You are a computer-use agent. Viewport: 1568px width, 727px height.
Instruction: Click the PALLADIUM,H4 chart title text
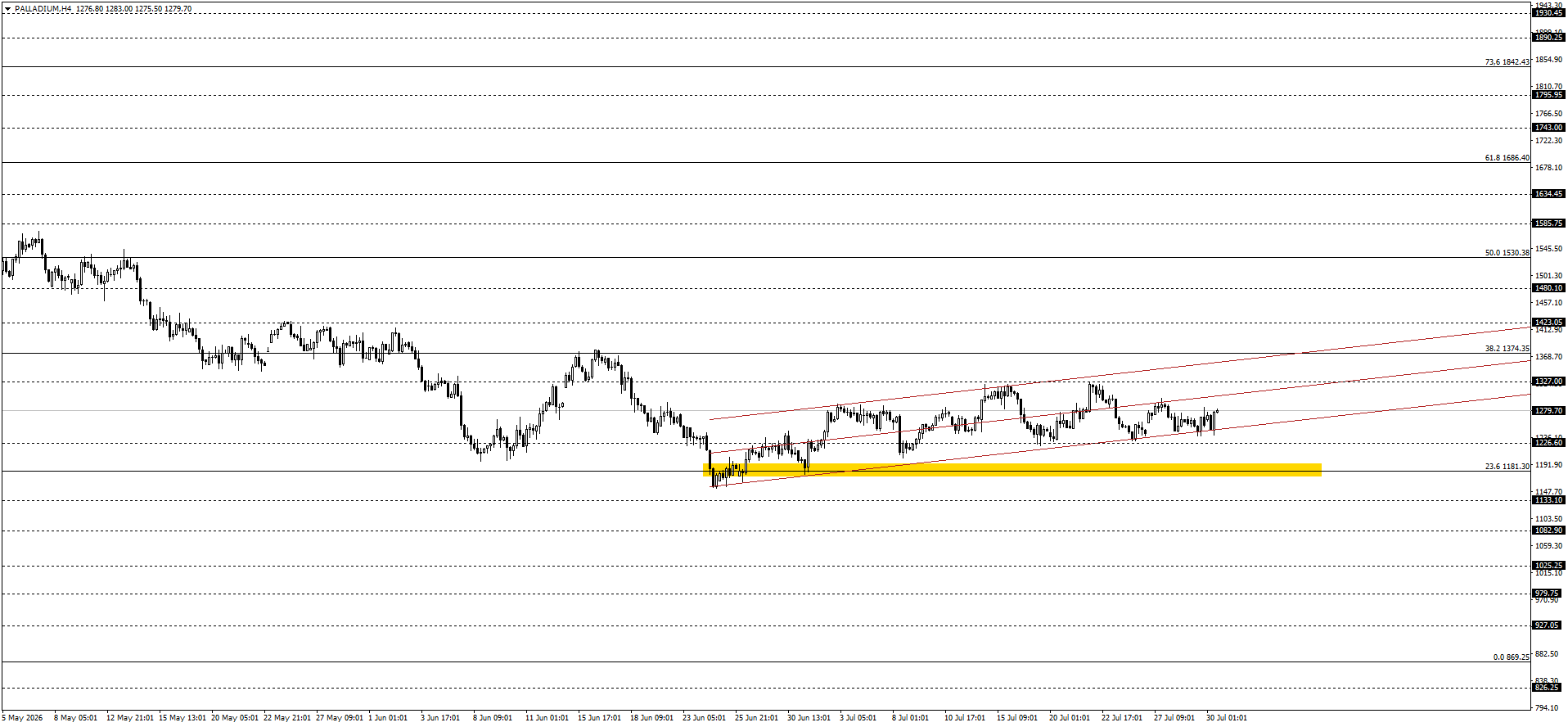pos(43,9)
